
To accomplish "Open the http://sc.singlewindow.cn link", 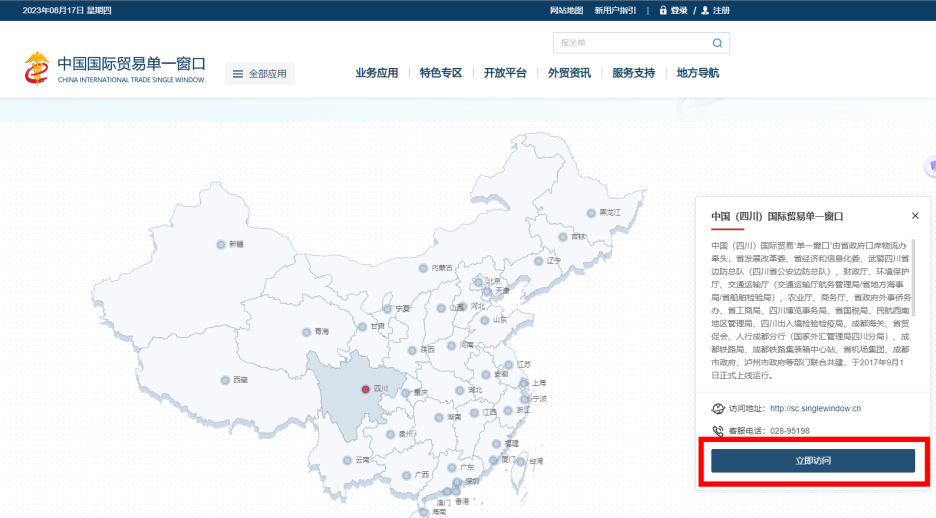I will pyautogui.click(x=815, y=409).
